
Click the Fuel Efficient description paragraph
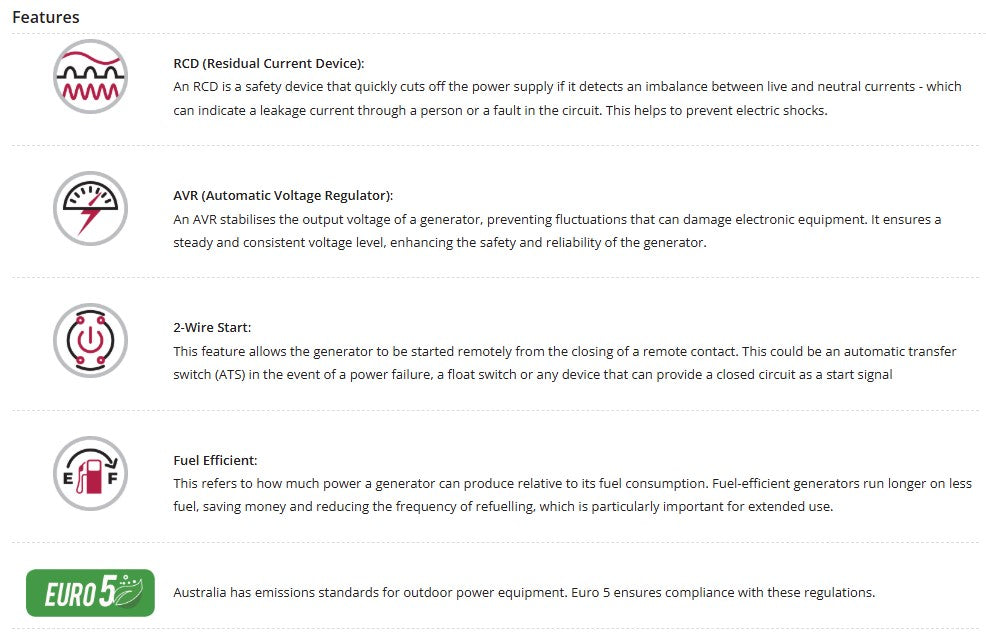click(x=572, y=495)
